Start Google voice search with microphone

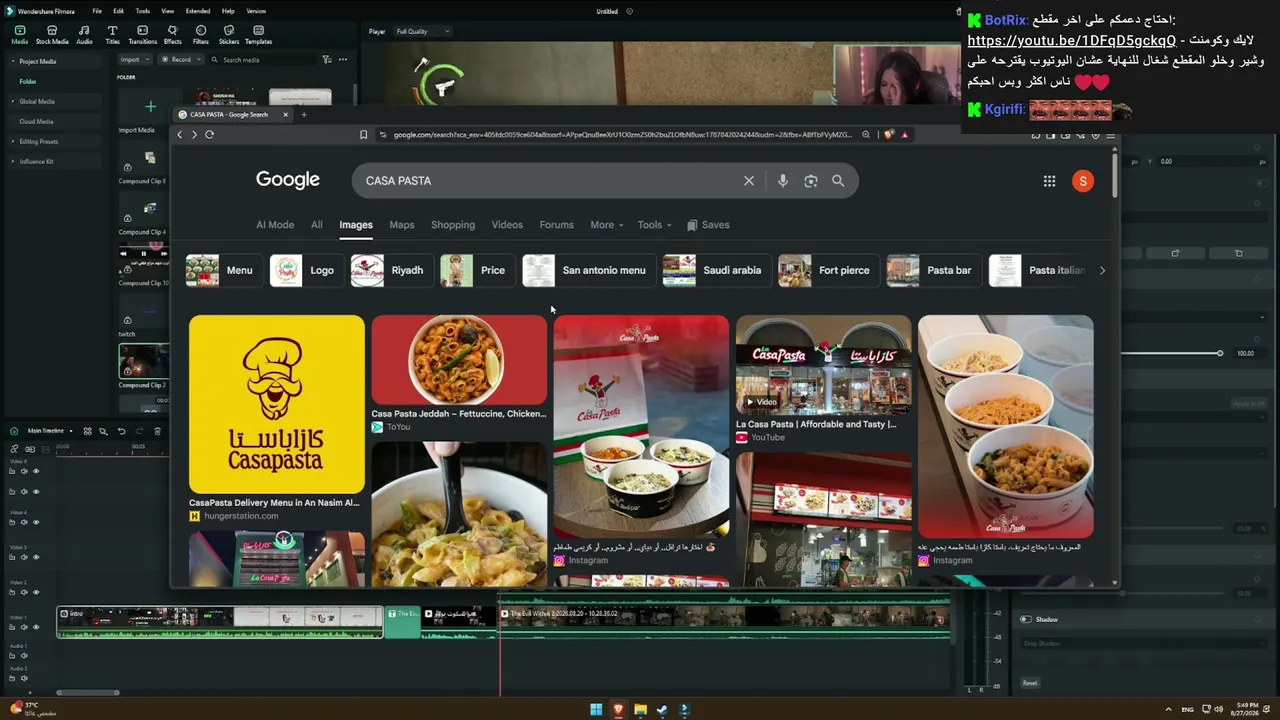click(x=783, y=181)
